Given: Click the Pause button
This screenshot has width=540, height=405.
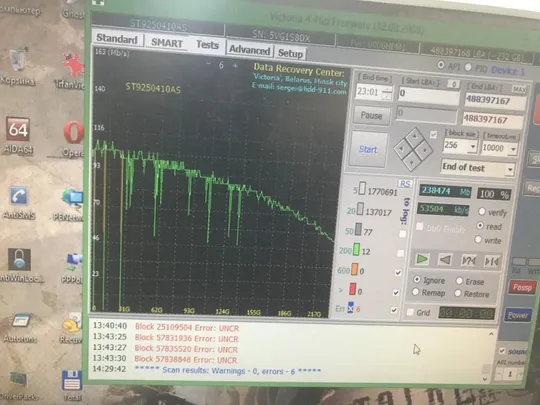Looking at the screenshot, I should click(371, 115).
